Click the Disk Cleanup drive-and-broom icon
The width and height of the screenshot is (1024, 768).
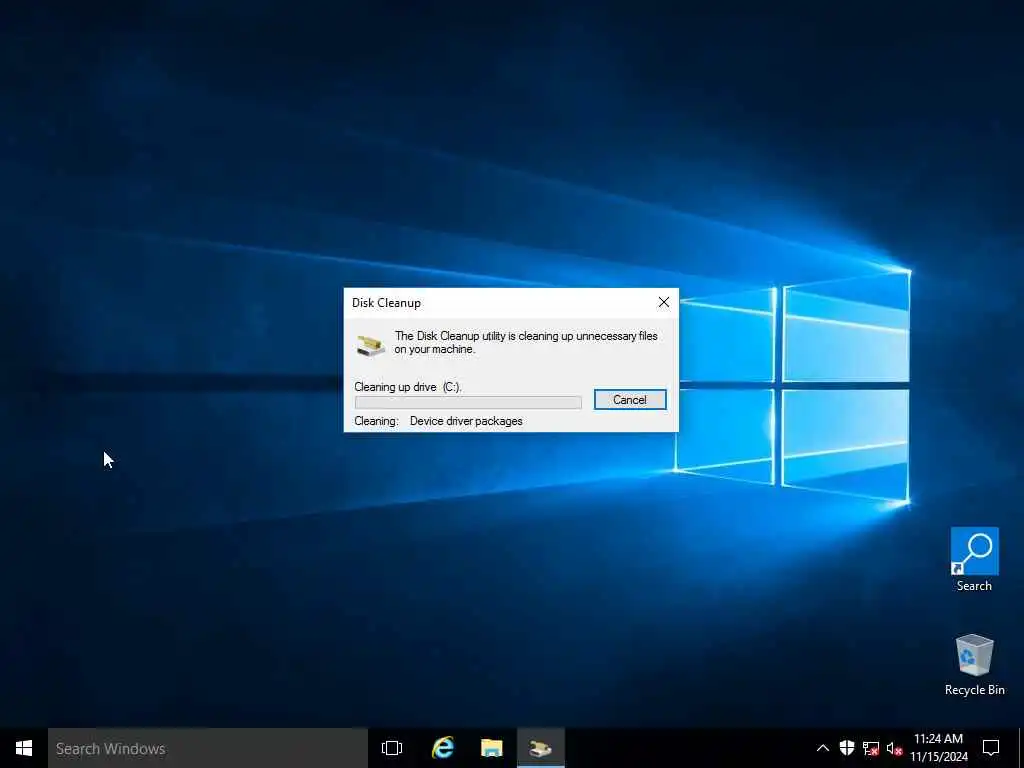pos(371,345)
